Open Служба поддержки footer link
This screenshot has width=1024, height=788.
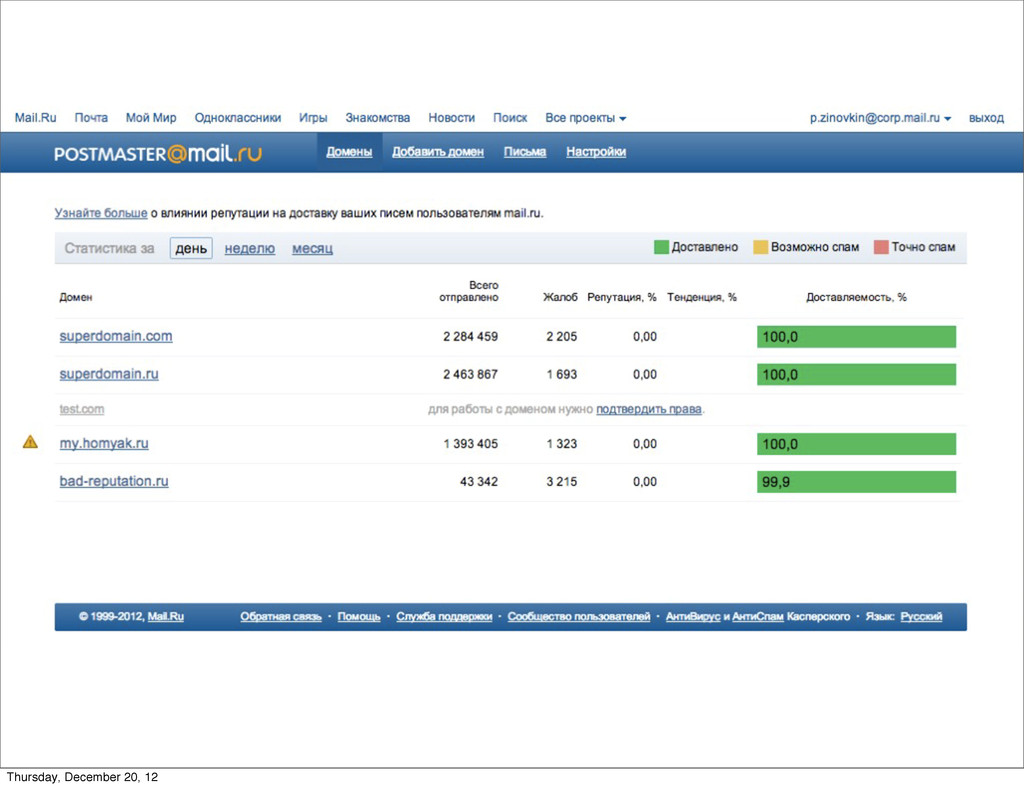coord(444,616)
